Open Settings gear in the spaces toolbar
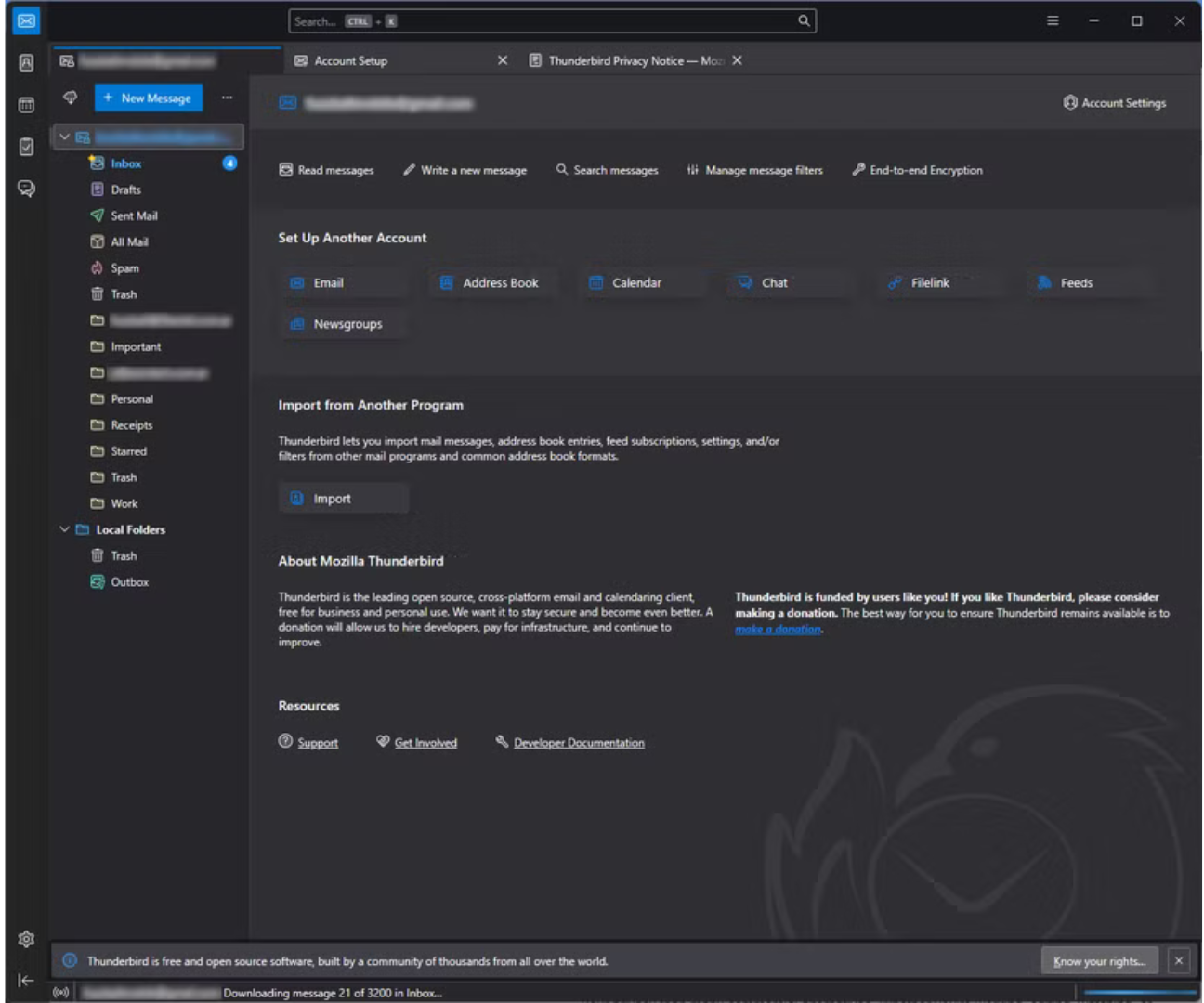The image size is (1204, 1003). 26,939
